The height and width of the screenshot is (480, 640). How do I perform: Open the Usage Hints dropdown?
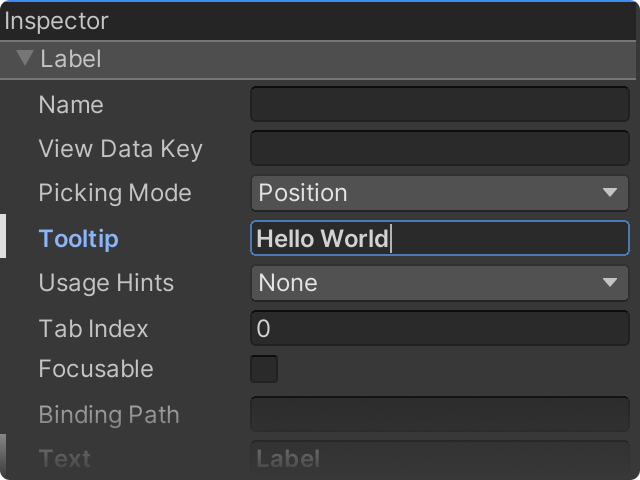[439, 283]
